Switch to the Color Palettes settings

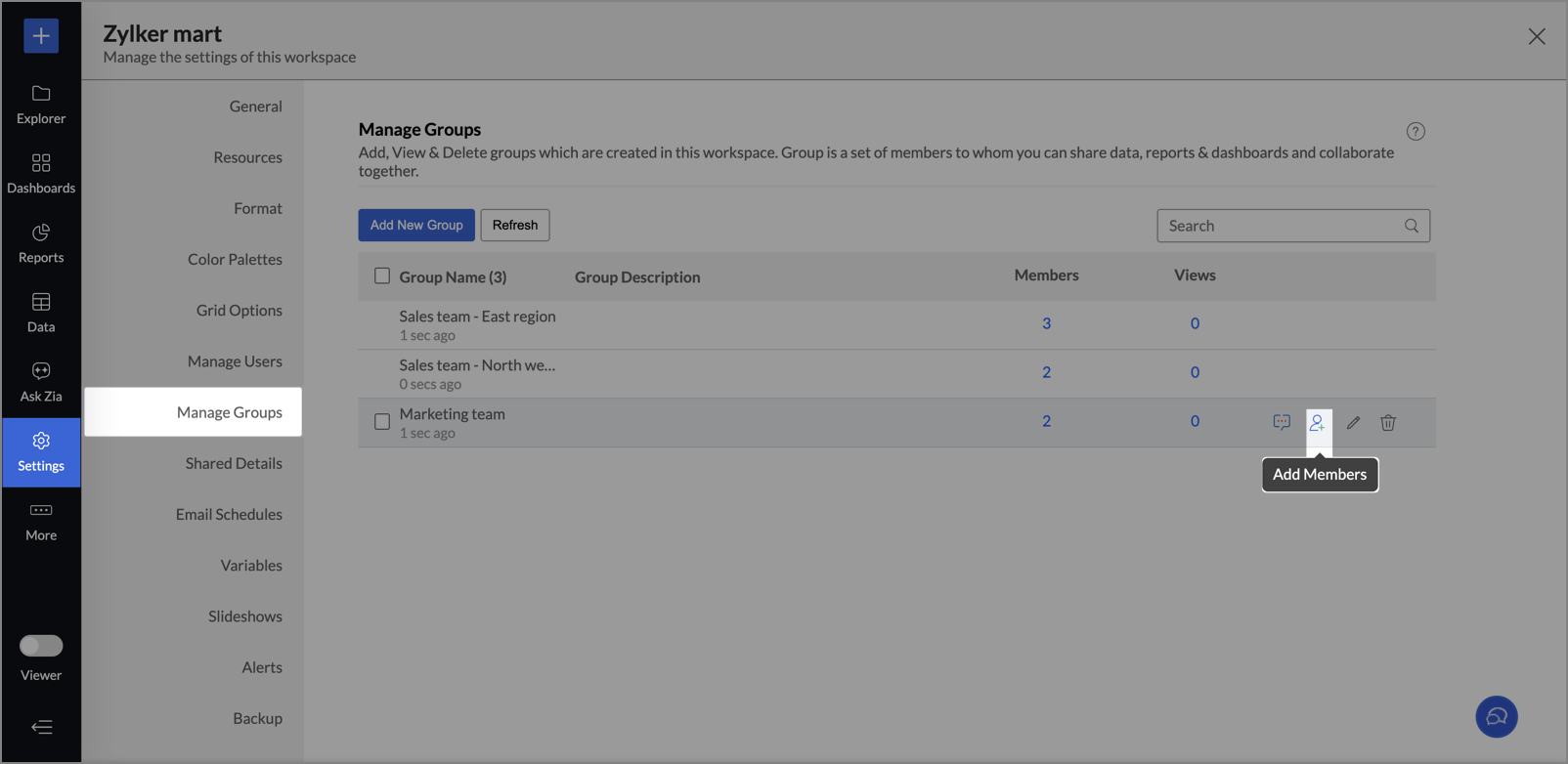(x=235, y=260)
